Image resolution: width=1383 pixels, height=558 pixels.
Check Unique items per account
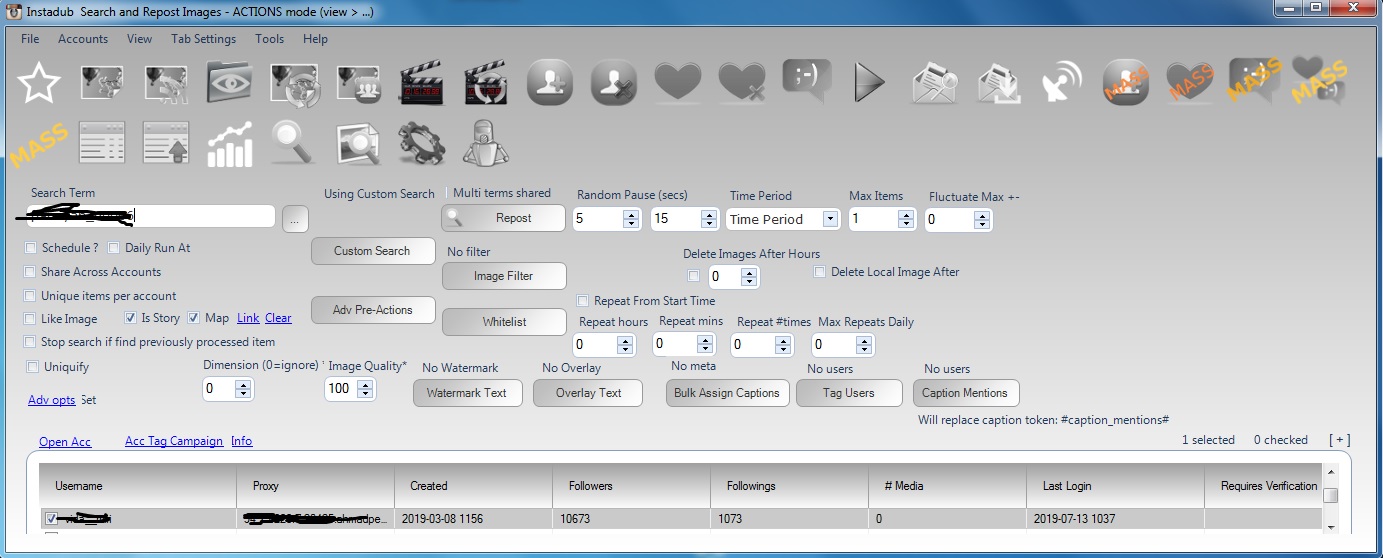click(30, 296)
